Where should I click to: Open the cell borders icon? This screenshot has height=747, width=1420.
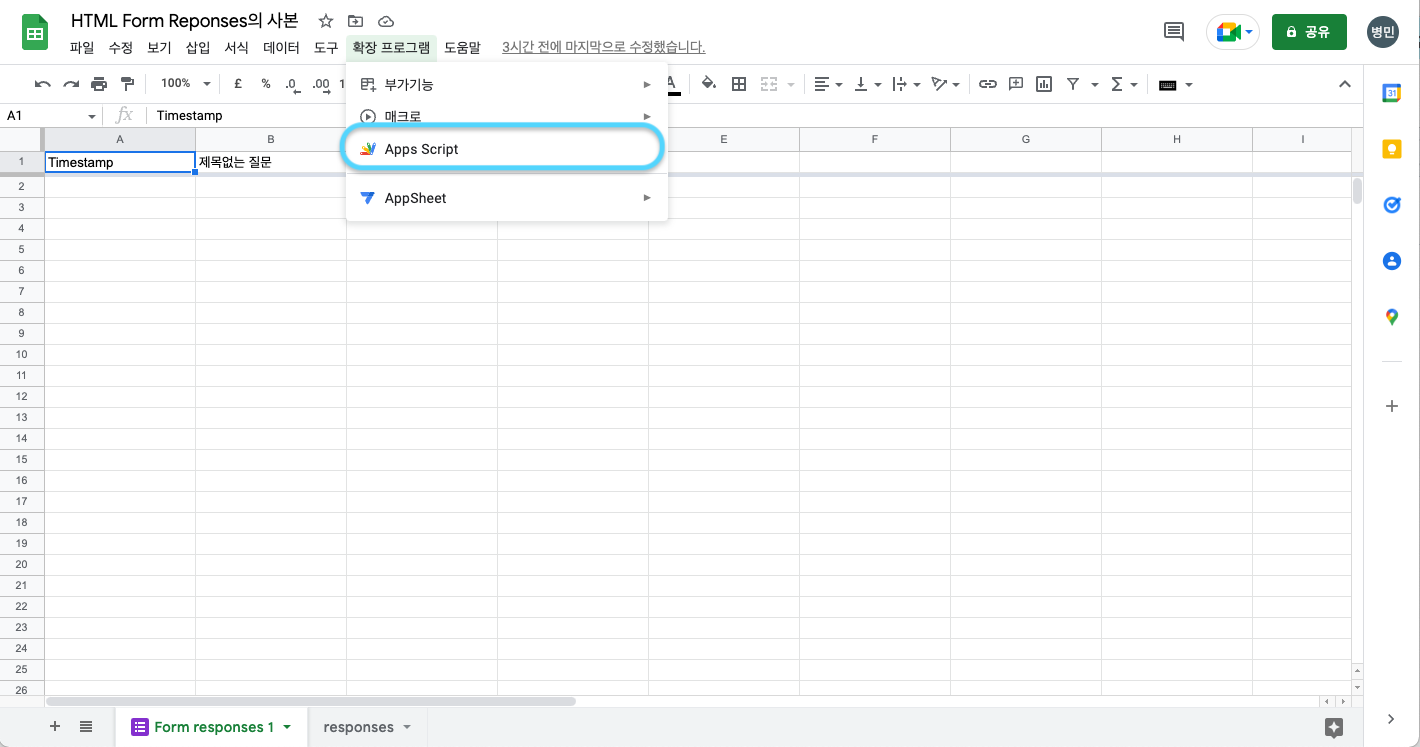point(739,84)
